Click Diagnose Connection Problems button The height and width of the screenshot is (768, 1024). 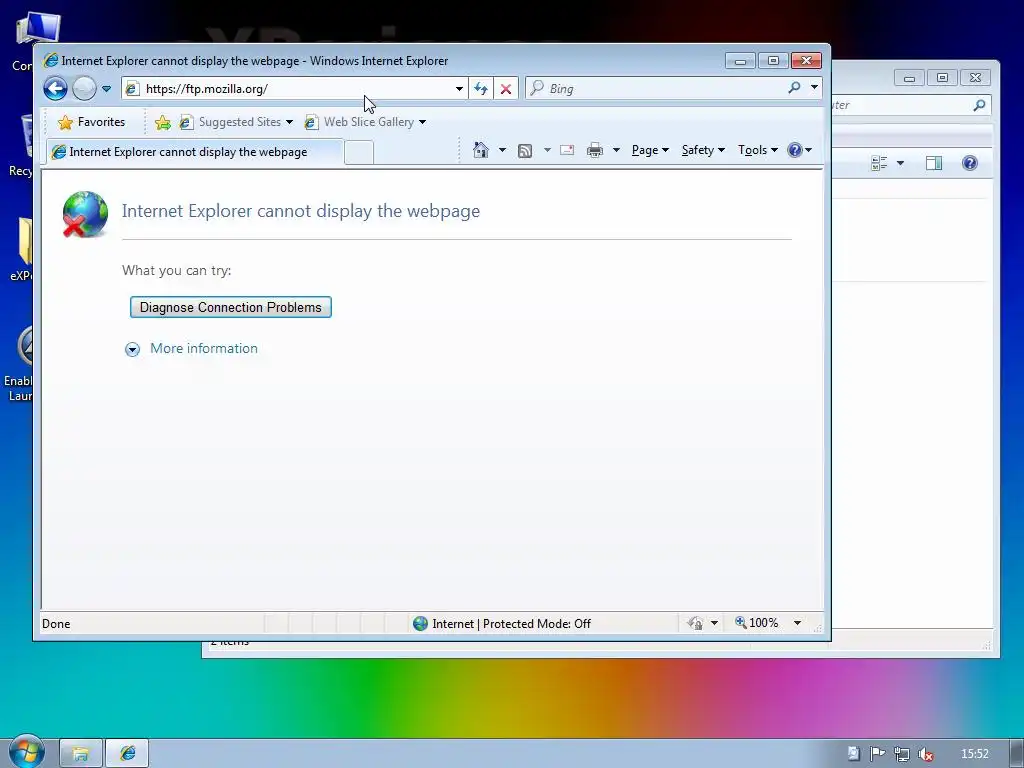tap(231, 308)
